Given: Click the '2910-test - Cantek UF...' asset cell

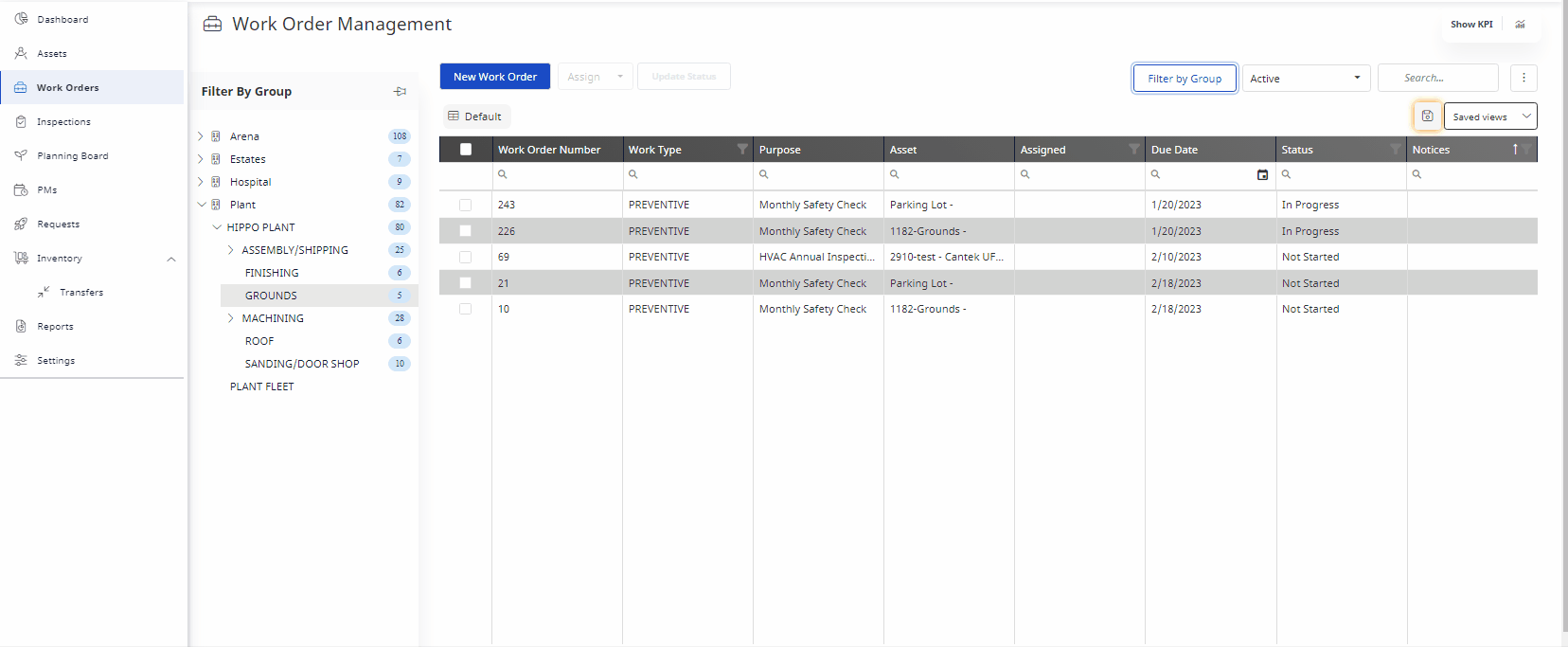Looking at the screenshot, I should click(947, 257).
